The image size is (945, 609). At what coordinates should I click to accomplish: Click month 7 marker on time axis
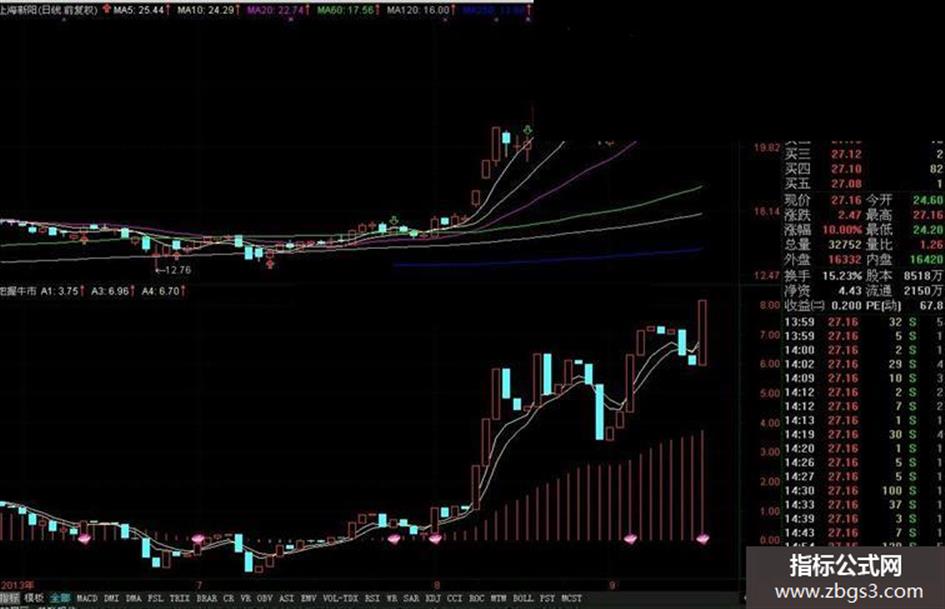(199, 585)
